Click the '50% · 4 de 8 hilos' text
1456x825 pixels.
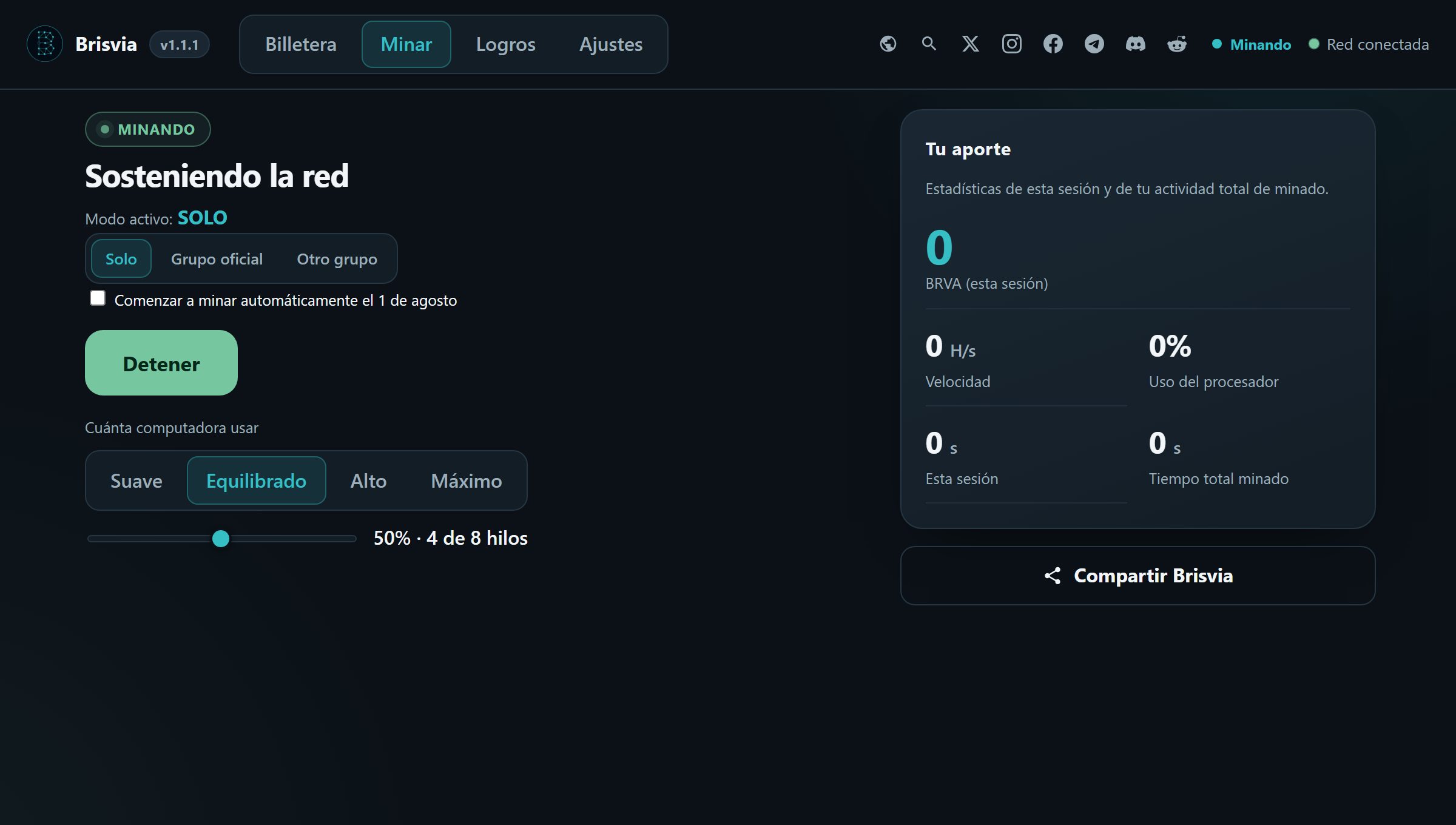[450, 538]
